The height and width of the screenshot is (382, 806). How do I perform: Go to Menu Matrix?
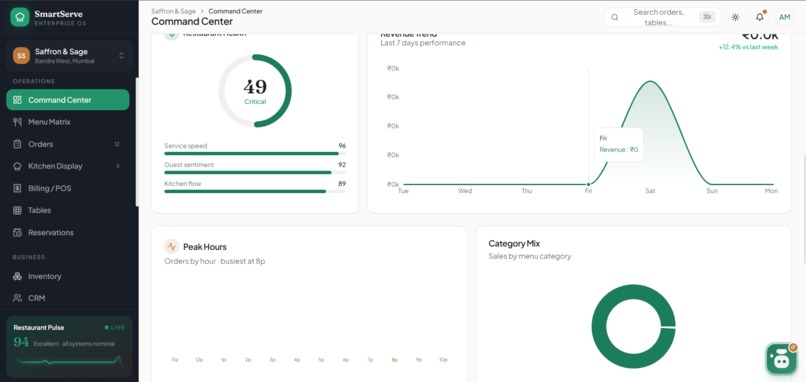(68, 122)
